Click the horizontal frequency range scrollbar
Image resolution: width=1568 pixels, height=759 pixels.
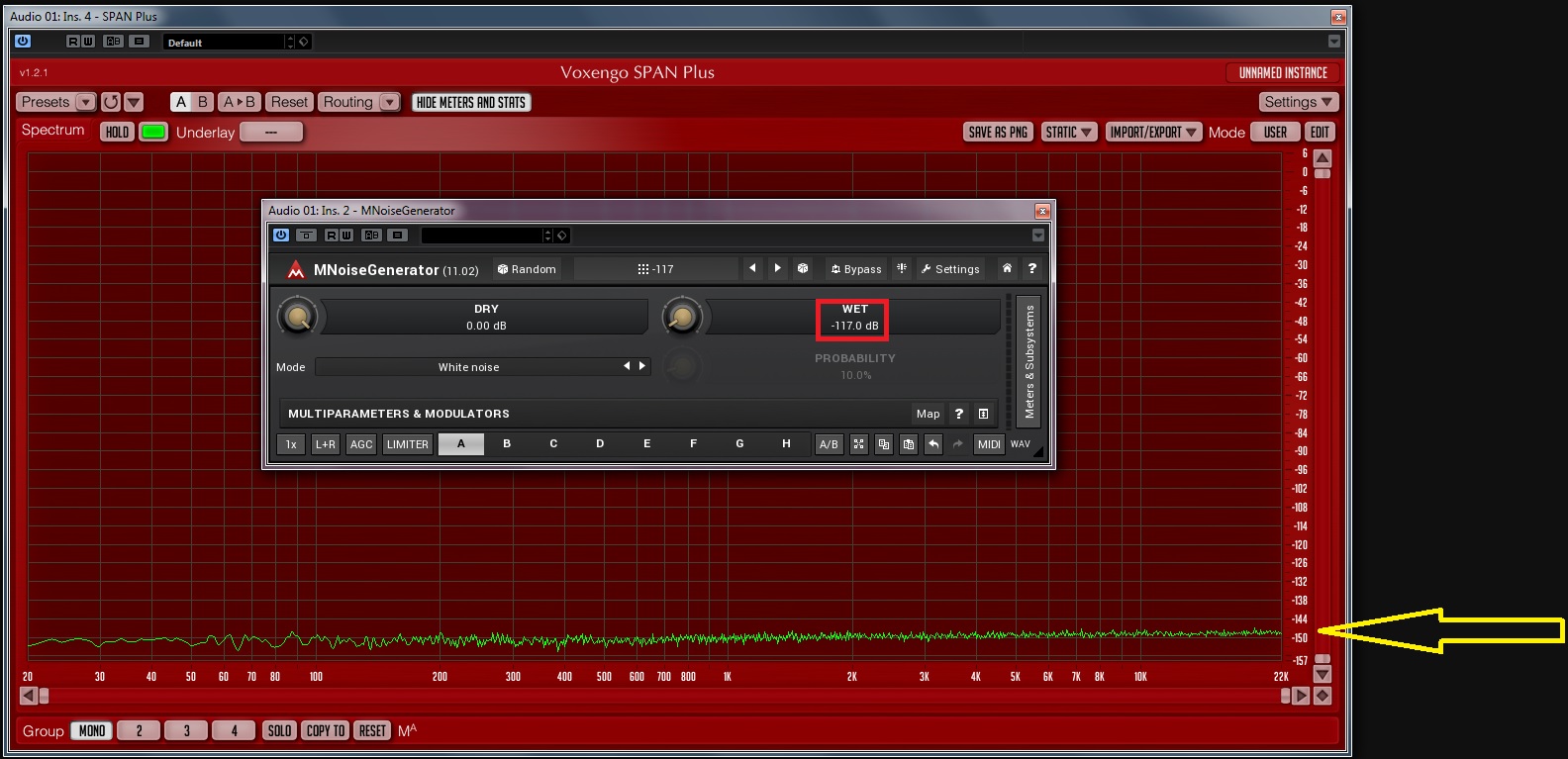pyautogui.click(x=664, y=696)
